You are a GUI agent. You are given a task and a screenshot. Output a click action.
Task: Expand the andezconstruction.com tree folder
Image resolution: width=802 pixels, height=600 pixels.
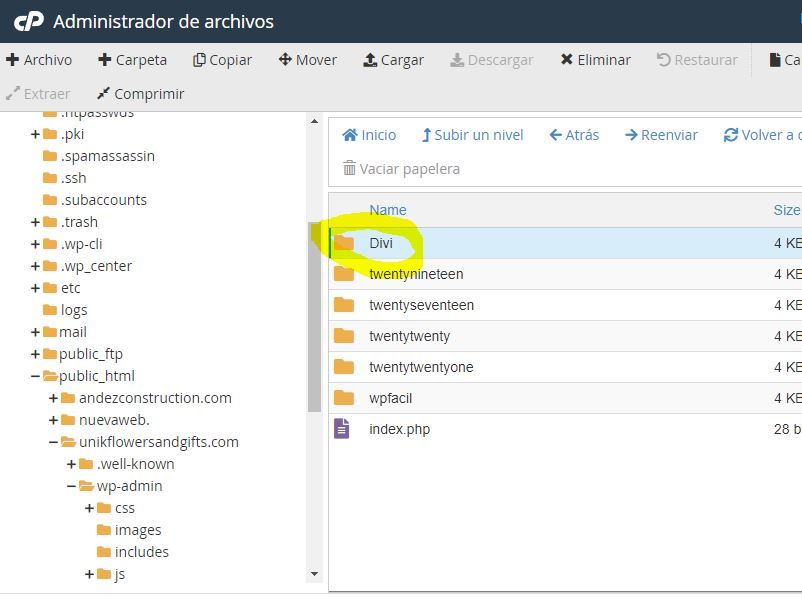(x=53, y=398)
